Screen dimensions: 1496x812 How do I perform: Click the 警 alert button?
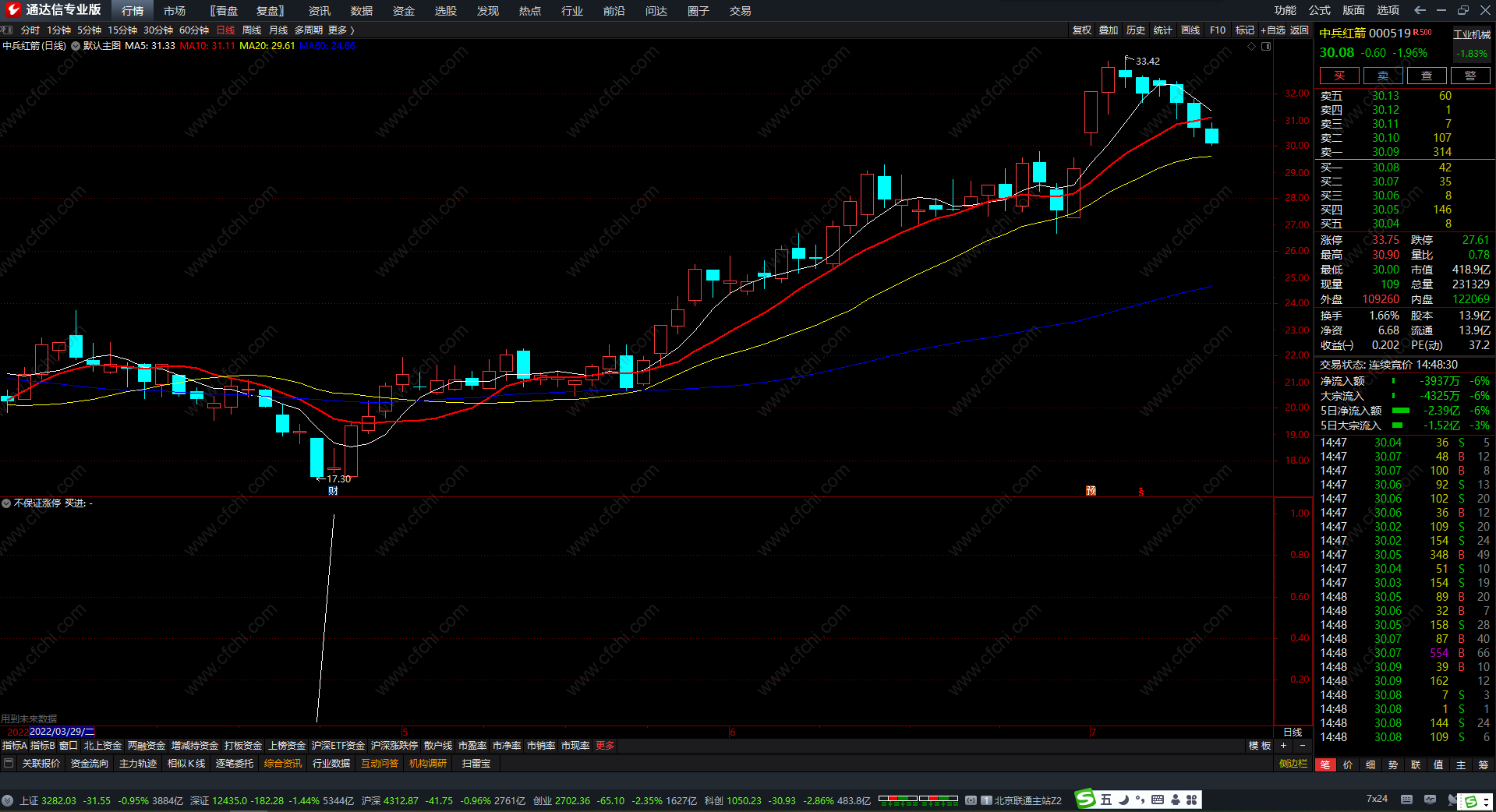pos(1470,76)
